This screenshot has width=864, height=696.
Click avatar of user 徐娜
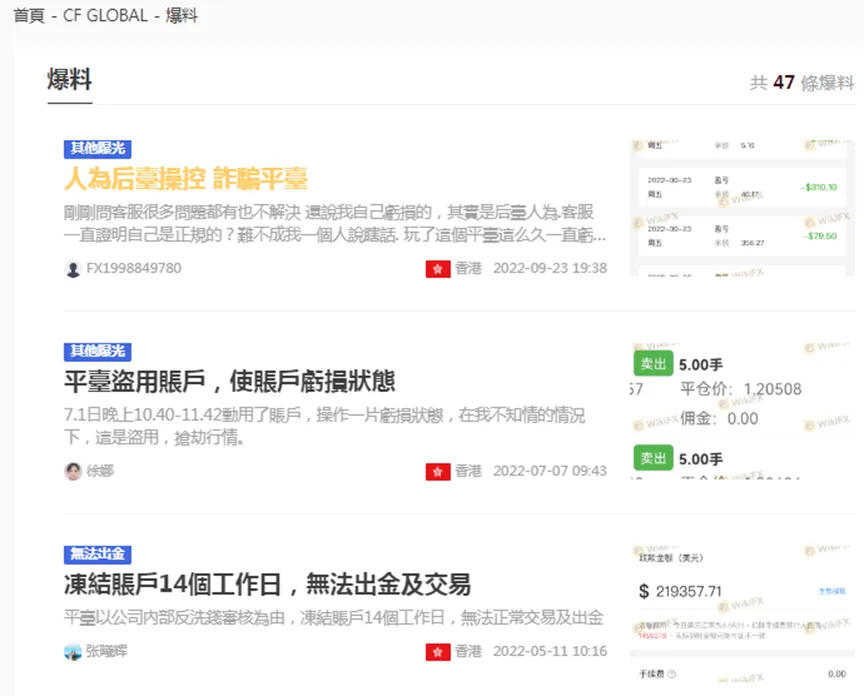coord(73,471)
